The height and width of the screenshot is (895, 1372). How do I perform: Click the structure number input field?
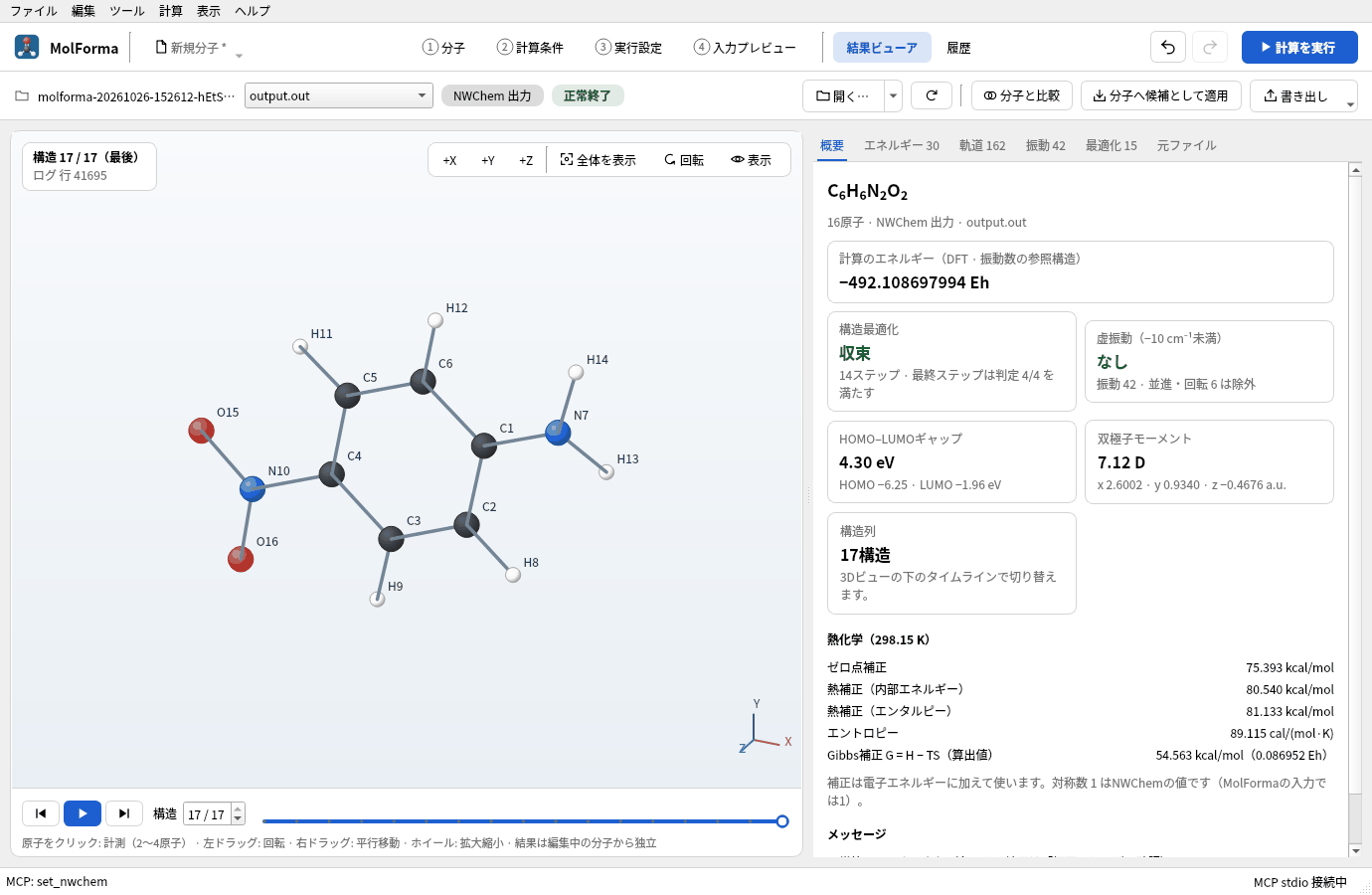pos(207,813)
